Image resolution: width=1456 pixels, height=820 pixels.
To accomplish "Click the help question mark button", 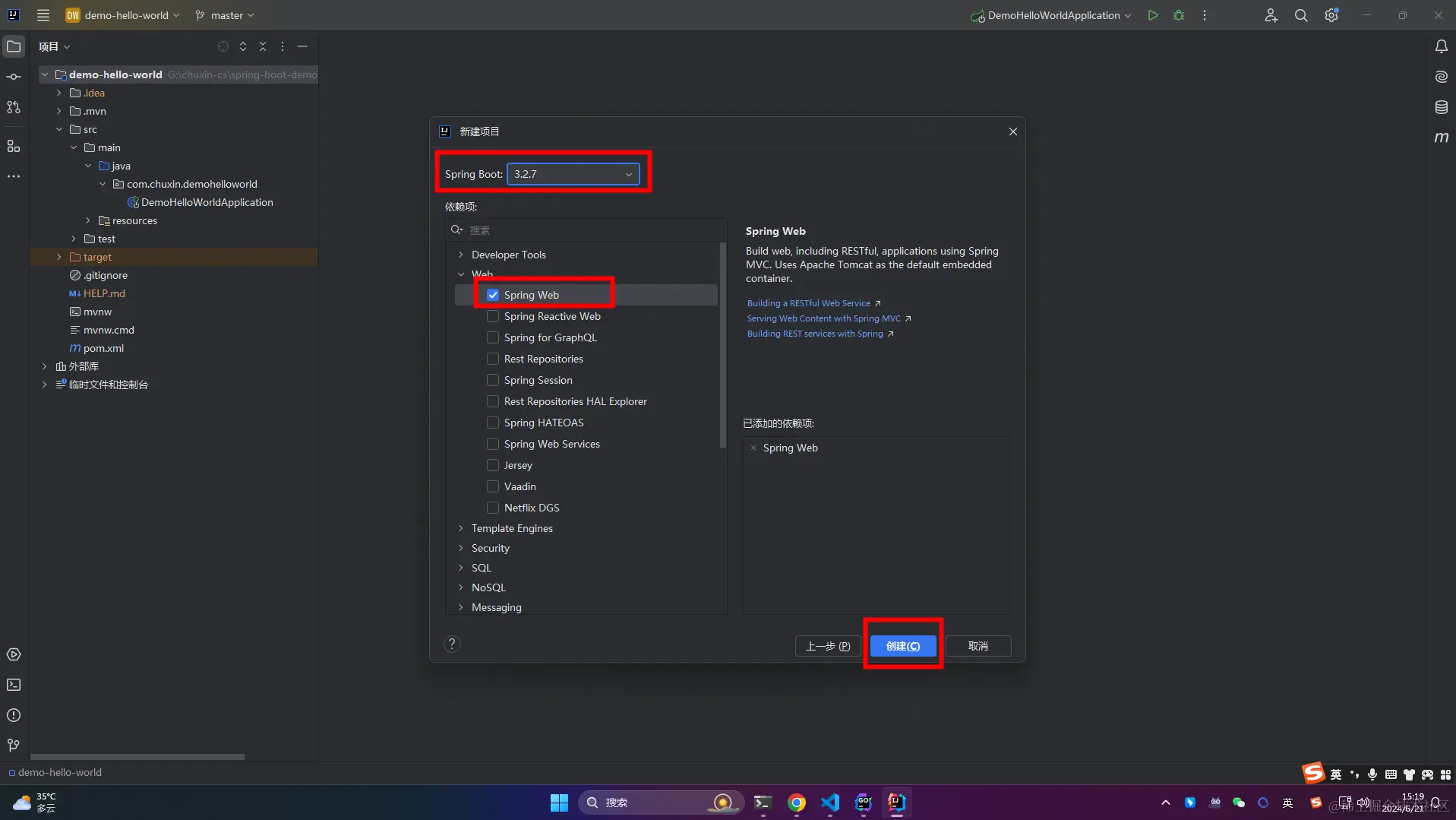I will (452, 644).
